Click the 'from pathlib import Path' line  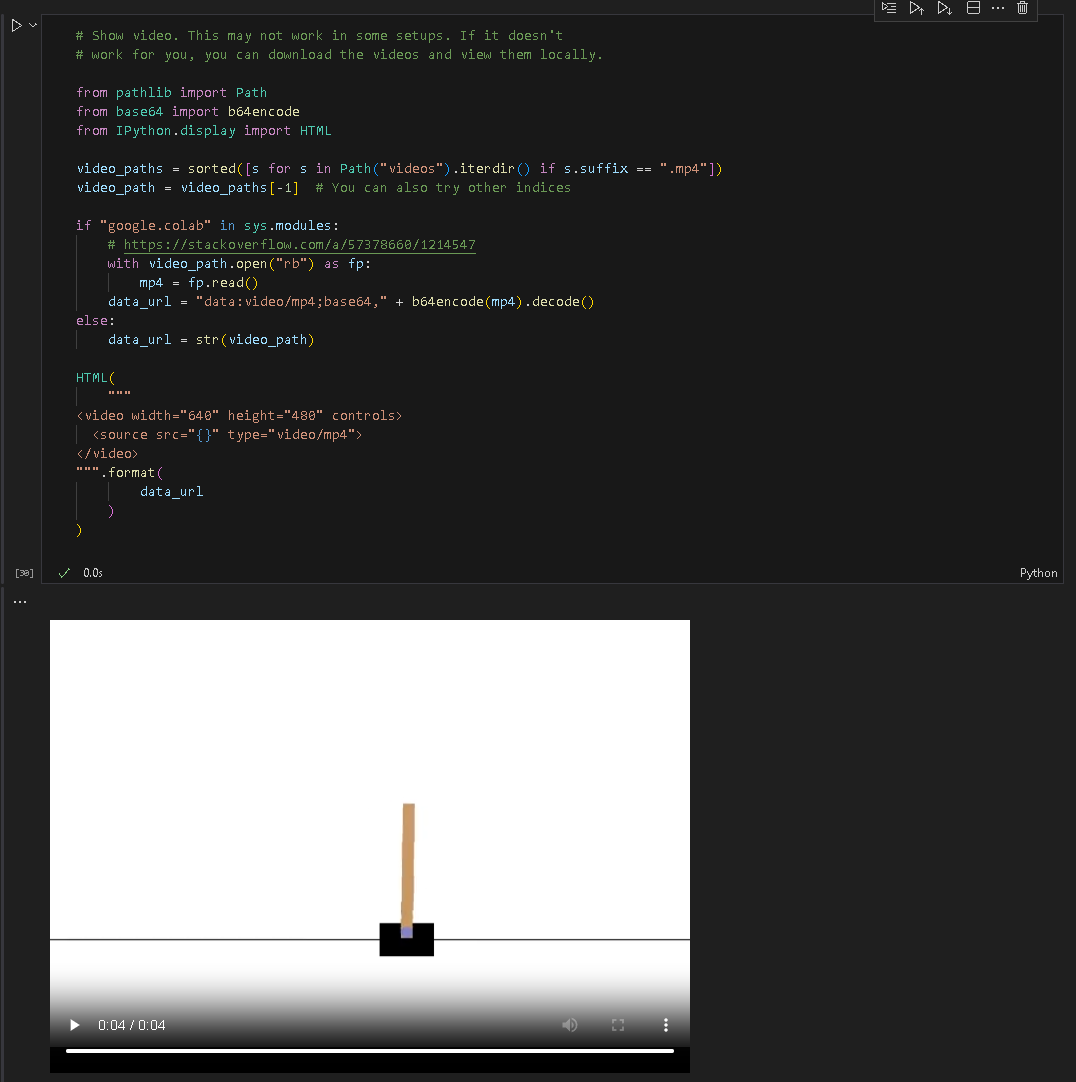tap(171, 92)
